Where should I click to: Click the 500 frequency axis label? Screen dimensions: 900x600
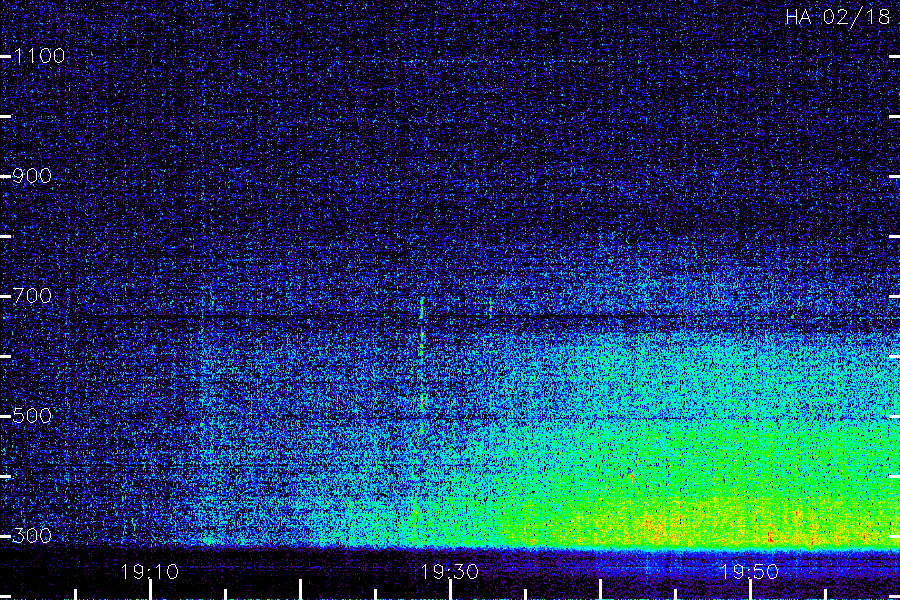tap(32, 416)
